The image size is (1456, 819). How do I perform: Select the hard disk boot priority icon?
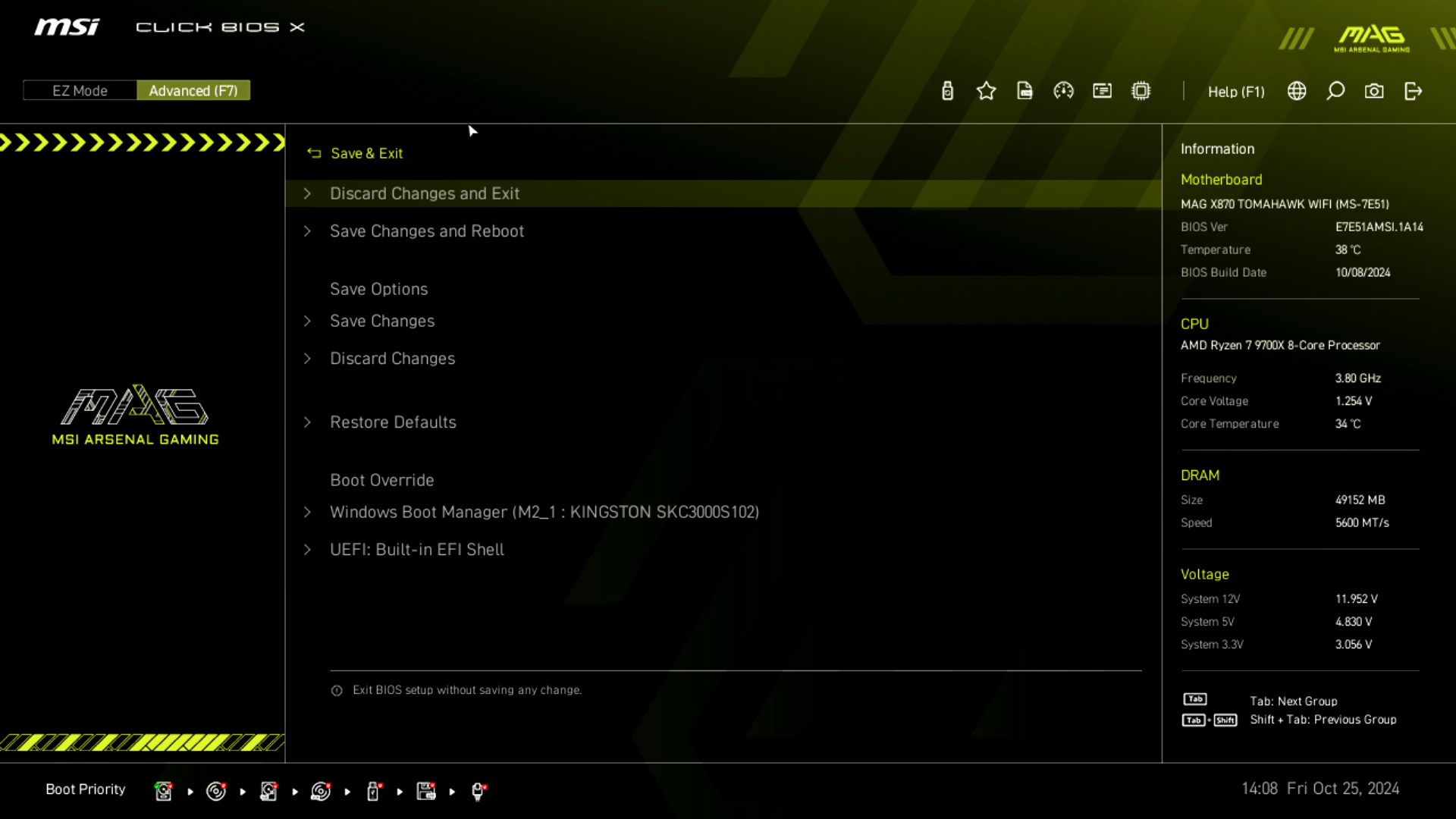pos(163,791)
